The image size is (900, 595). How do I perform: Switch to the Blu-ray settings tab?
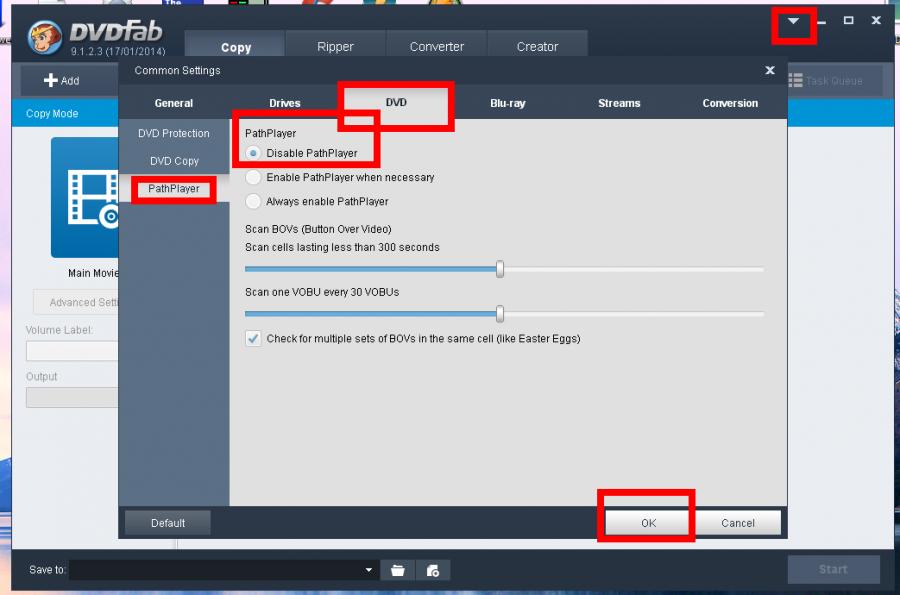507,103
